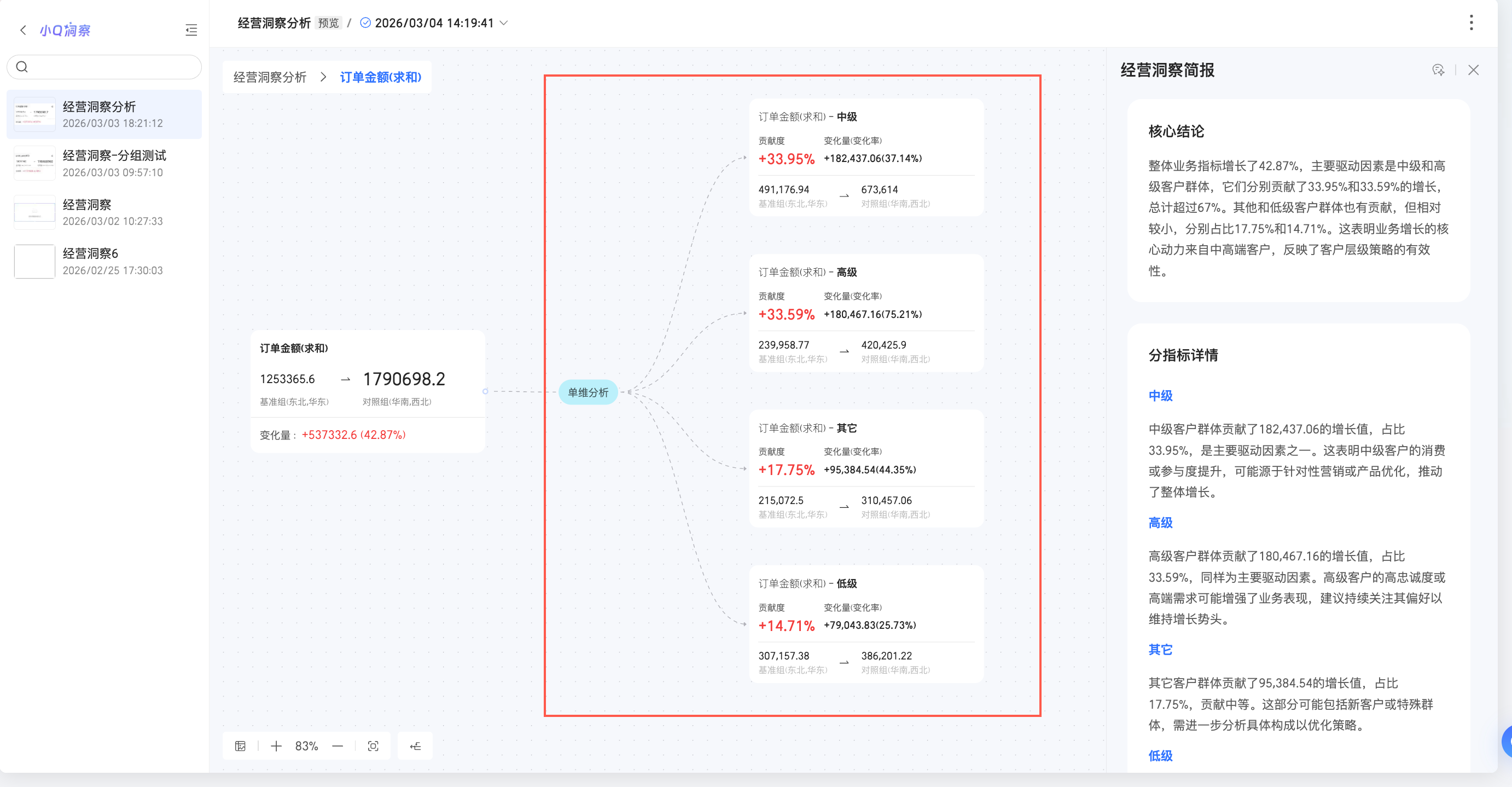Click the 经营洞察分析 breadcrumb link
This screenshot has height=787, width=1512.
pos(269,77)
